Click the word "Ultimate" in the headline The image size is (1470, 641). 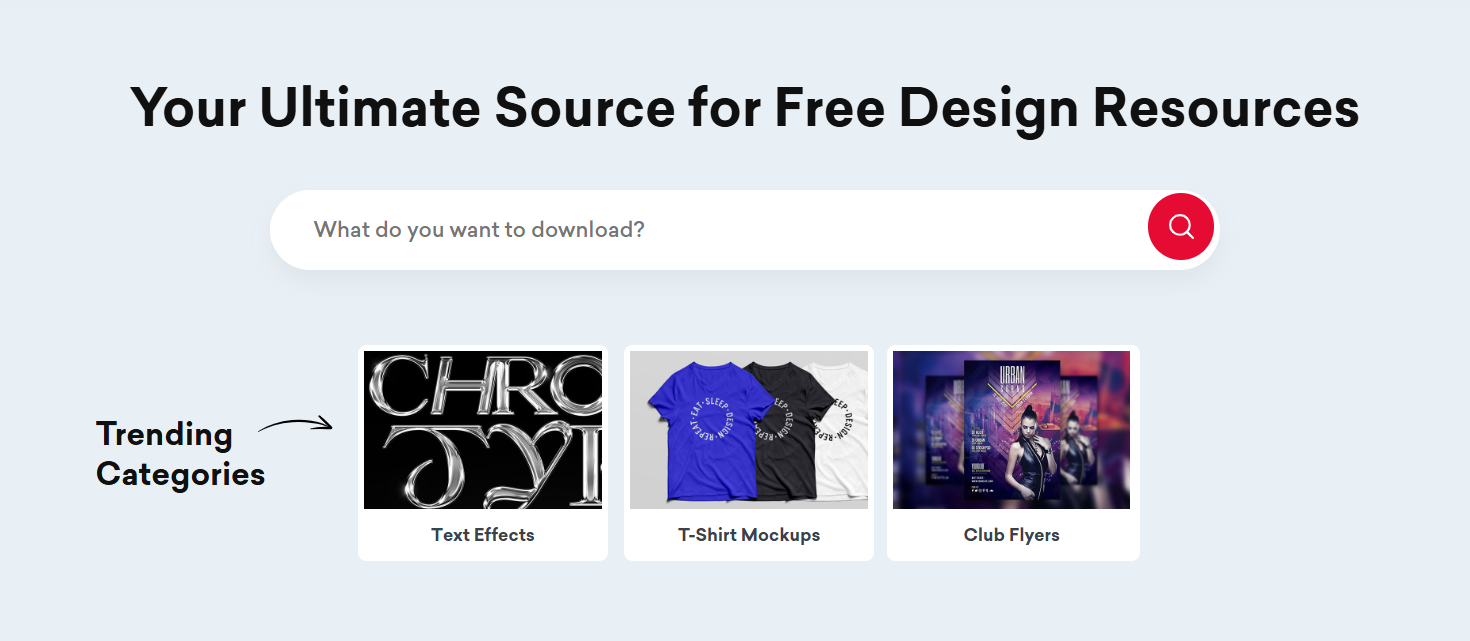coord(369,108)
